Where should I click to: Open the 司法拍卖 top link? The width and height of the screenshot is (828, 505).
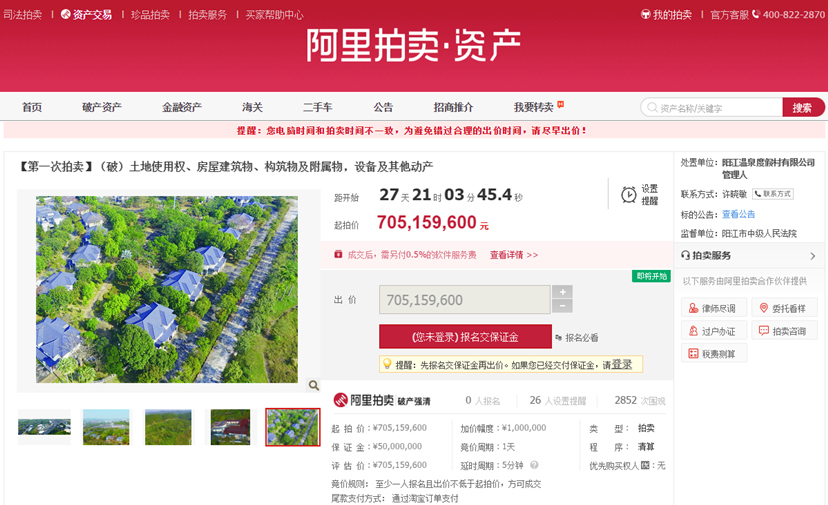pos(23,15)
